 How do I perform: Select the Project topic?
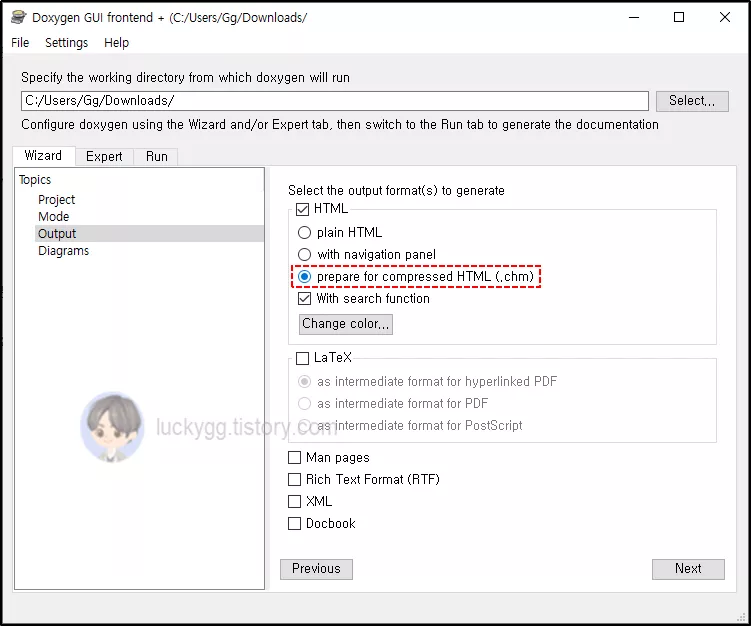click(57, 200)
